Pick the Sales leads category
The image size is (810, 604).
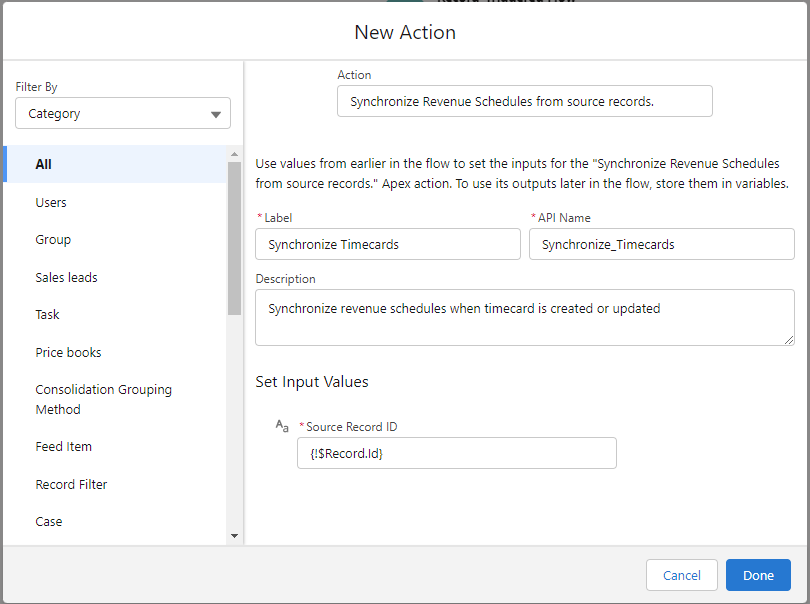click(x=66, y=277)
